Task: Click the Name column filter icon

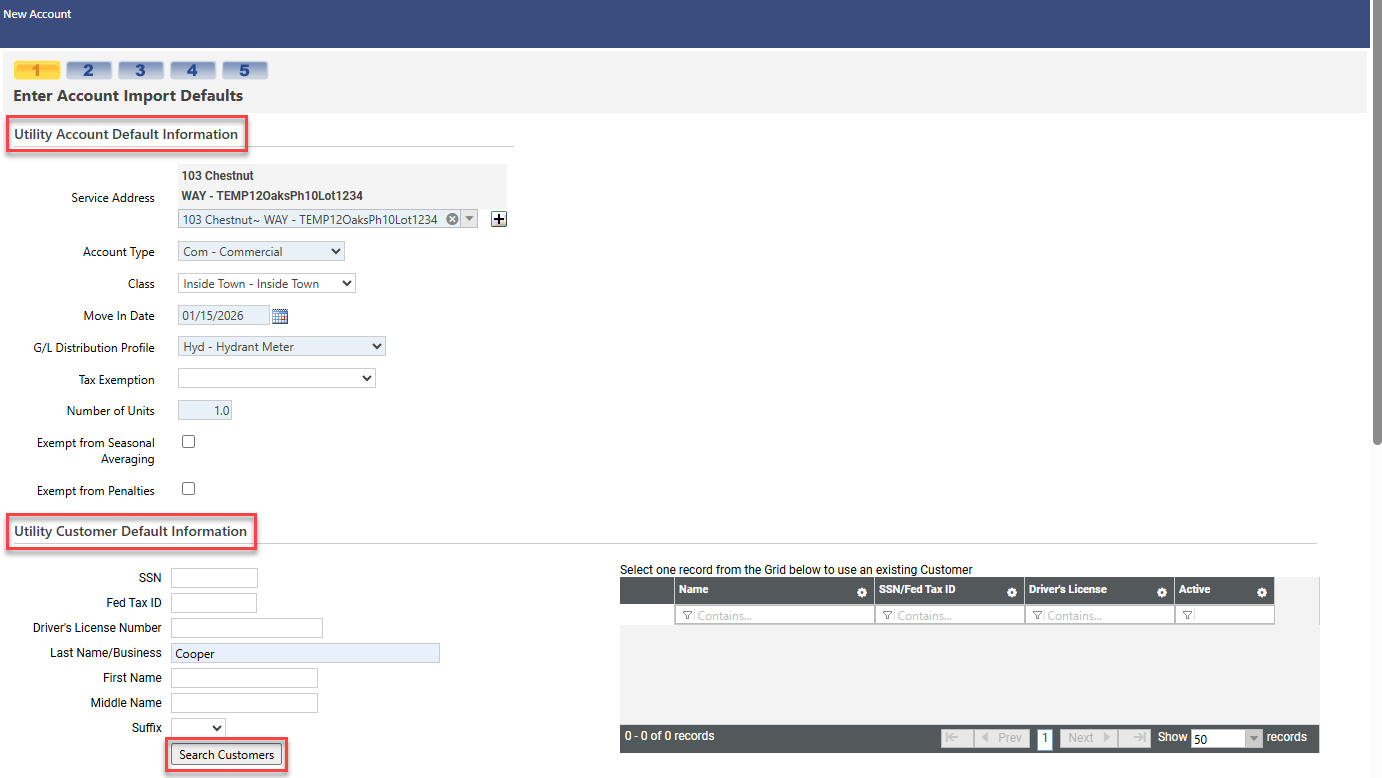Action: pos(687,616)
